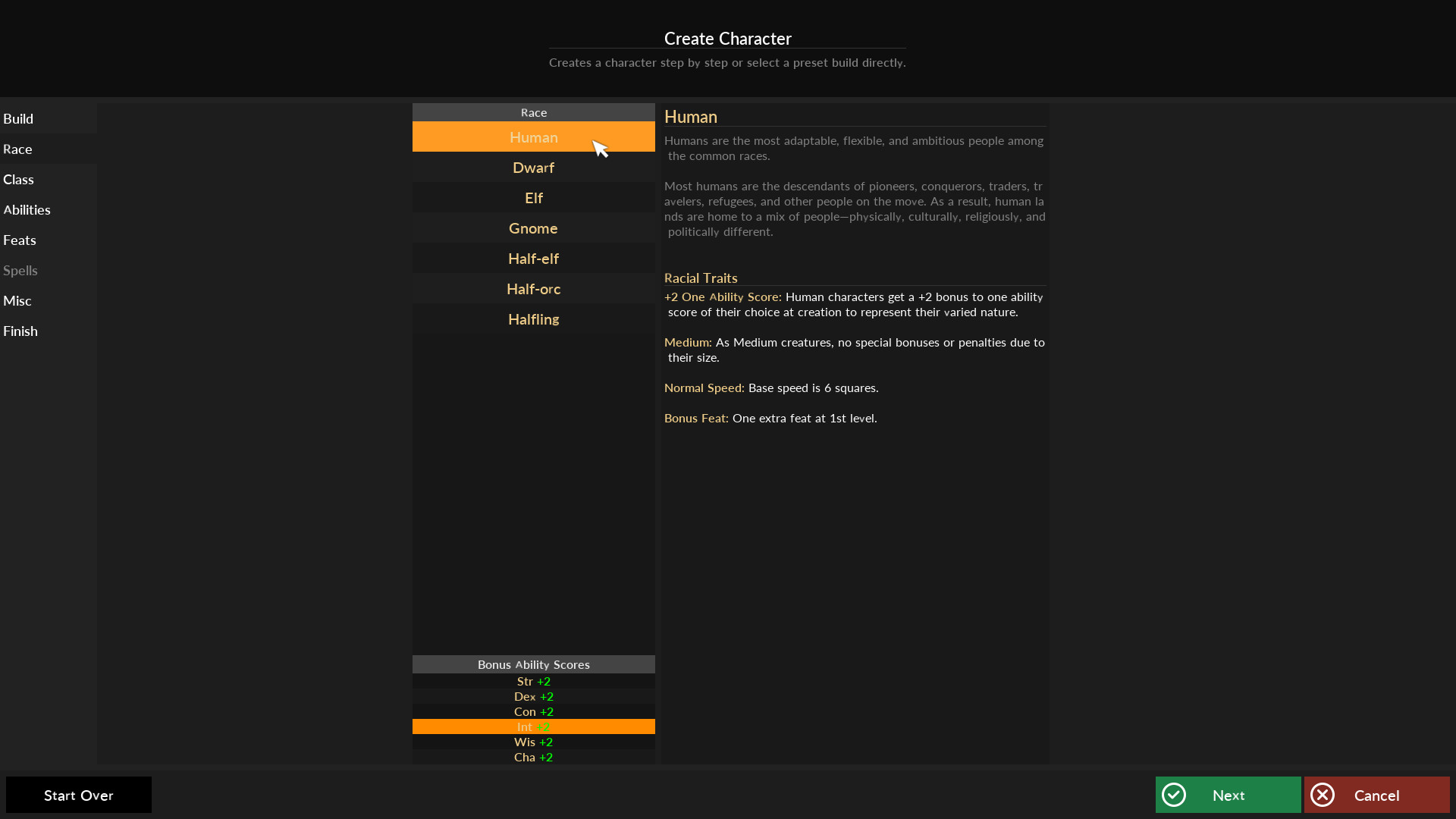The width and height of the screenshot is (1456, 819).
Task: Click the X icon on the Cancel button
Action: pyautogui.click(x=1323, y=795)
